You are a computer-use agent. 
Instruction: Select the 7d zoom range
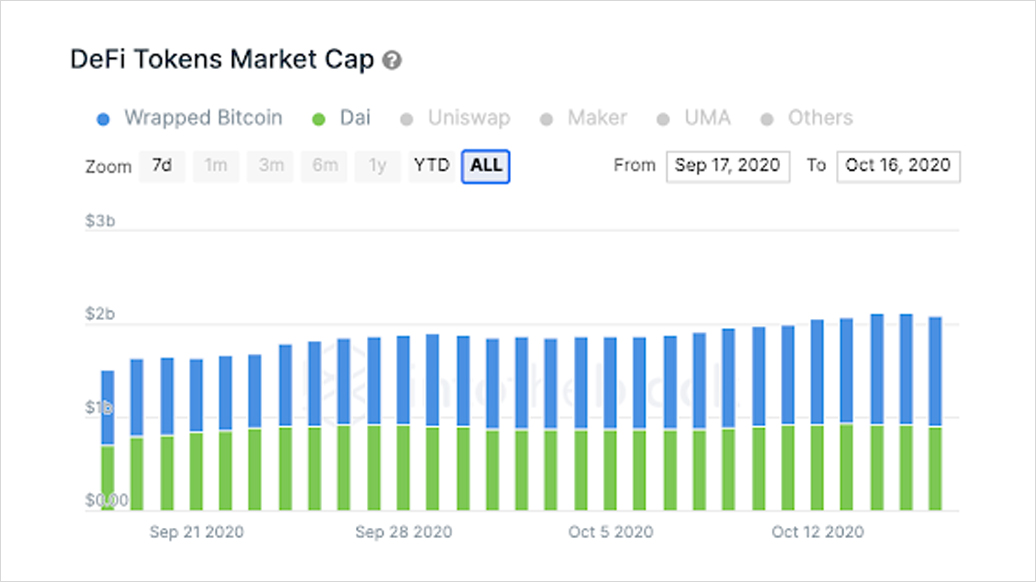[162, 166]
